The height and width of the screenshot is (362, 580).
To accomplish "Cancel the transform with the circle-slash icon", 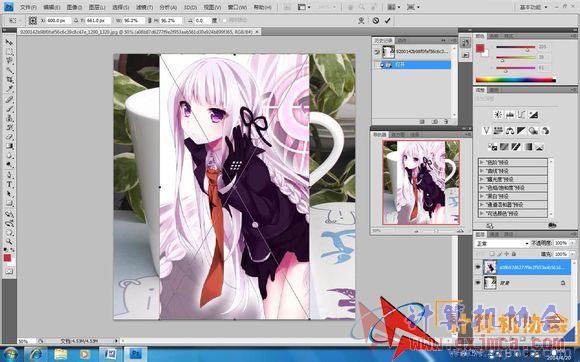I will [375, 21].
